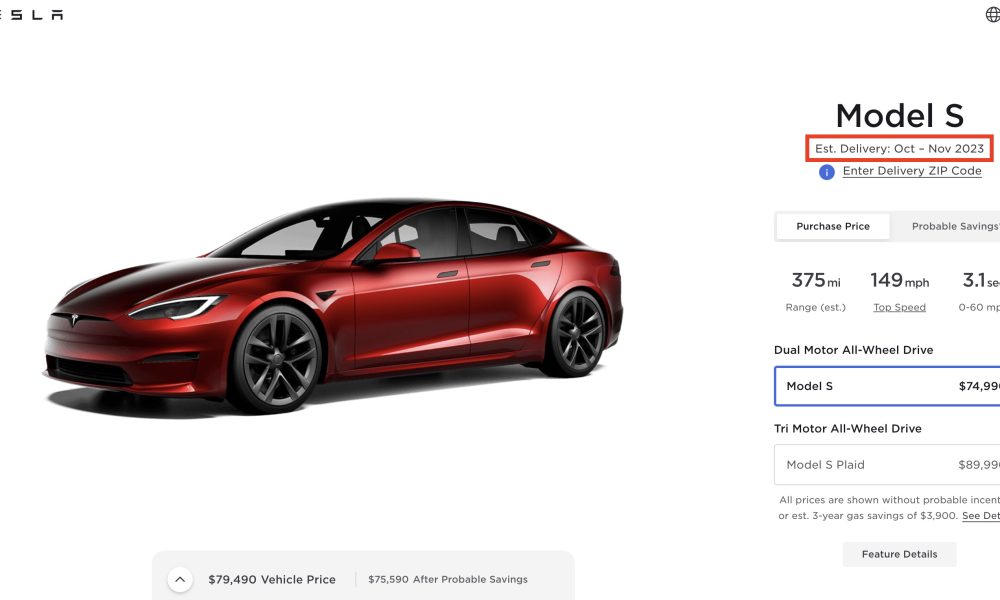
Task: Click the Tesla logo in the header
Action: (x=31, y=15)
